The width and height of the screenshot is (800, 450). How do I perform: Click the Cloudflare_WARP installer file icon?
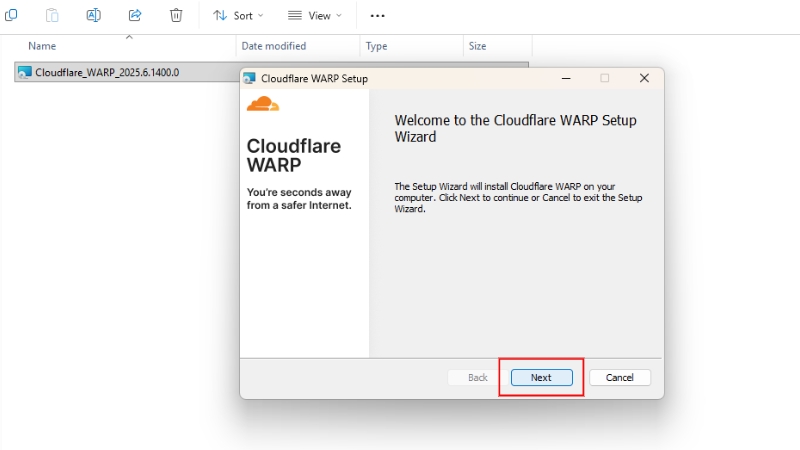(24, 72)
